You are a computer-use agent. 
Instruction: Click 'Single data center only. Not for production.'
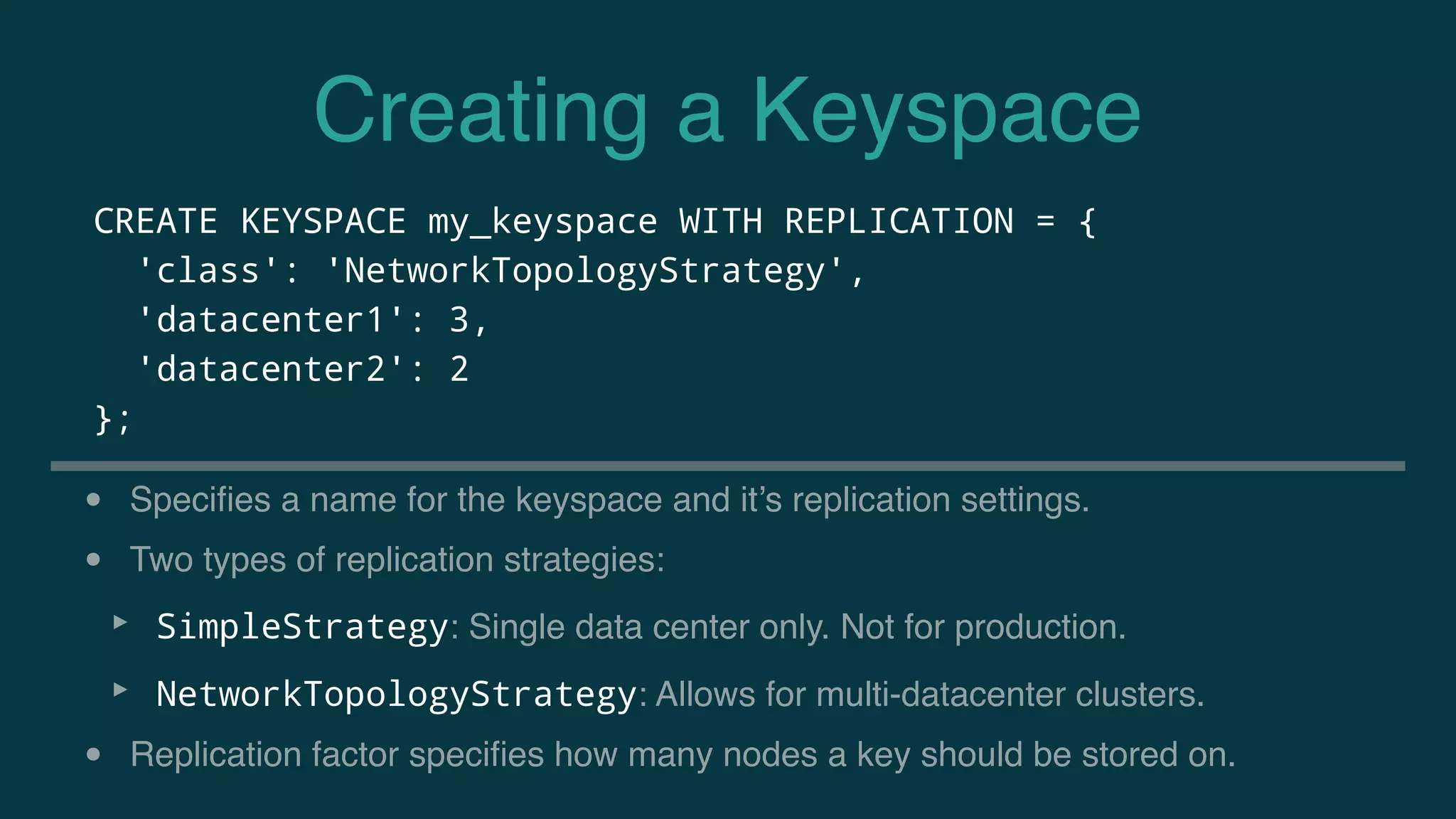(x=798, y=627)
